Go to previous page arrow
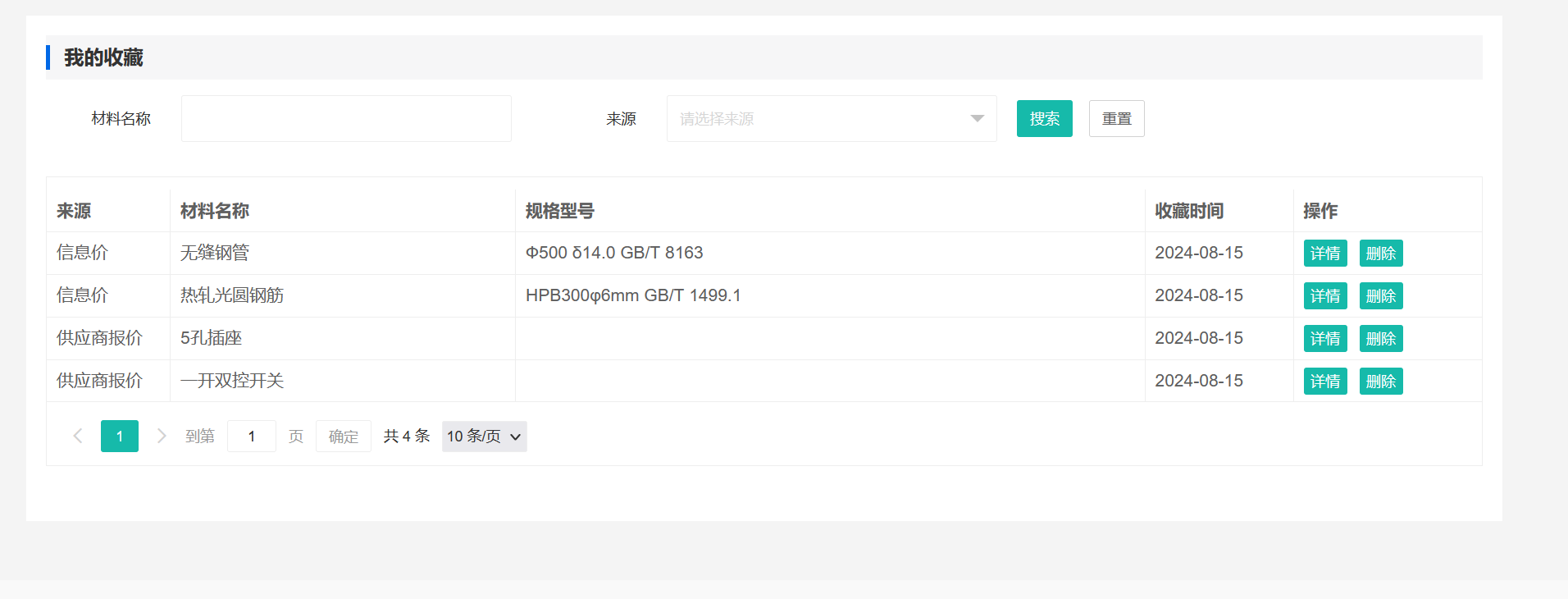The image size is (1568, 599). coord(78,437)
